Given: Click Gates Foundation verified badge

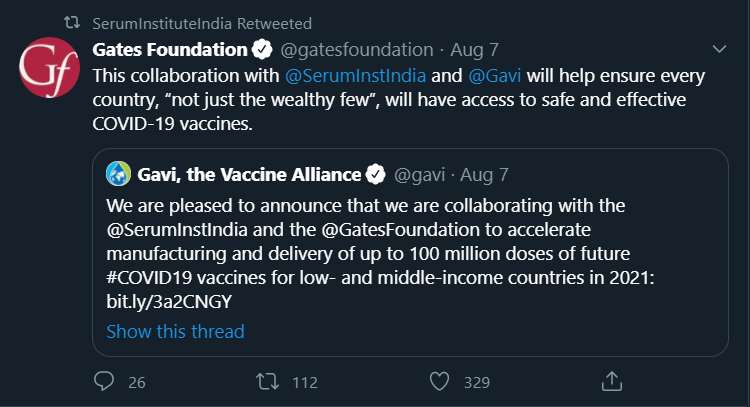Looking at the screenshot, I should (262, 49).
